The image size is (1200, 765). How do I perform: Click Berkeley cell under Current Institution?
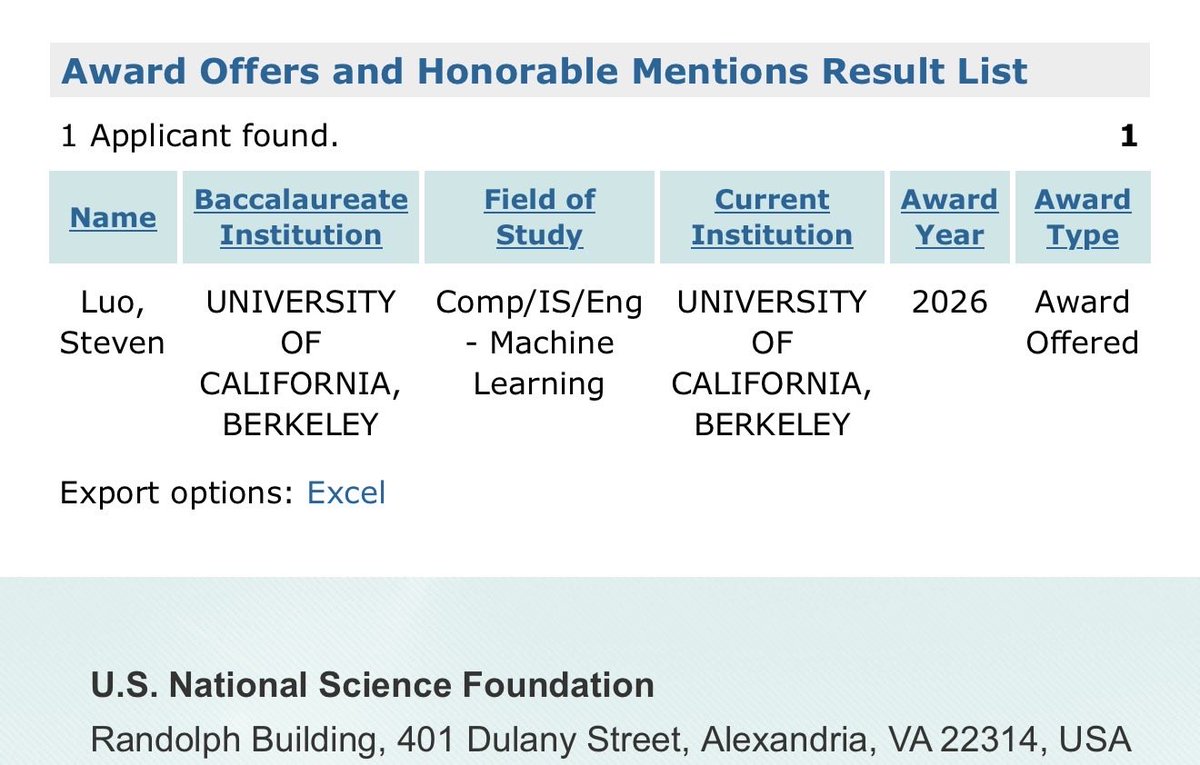(772, 363)
